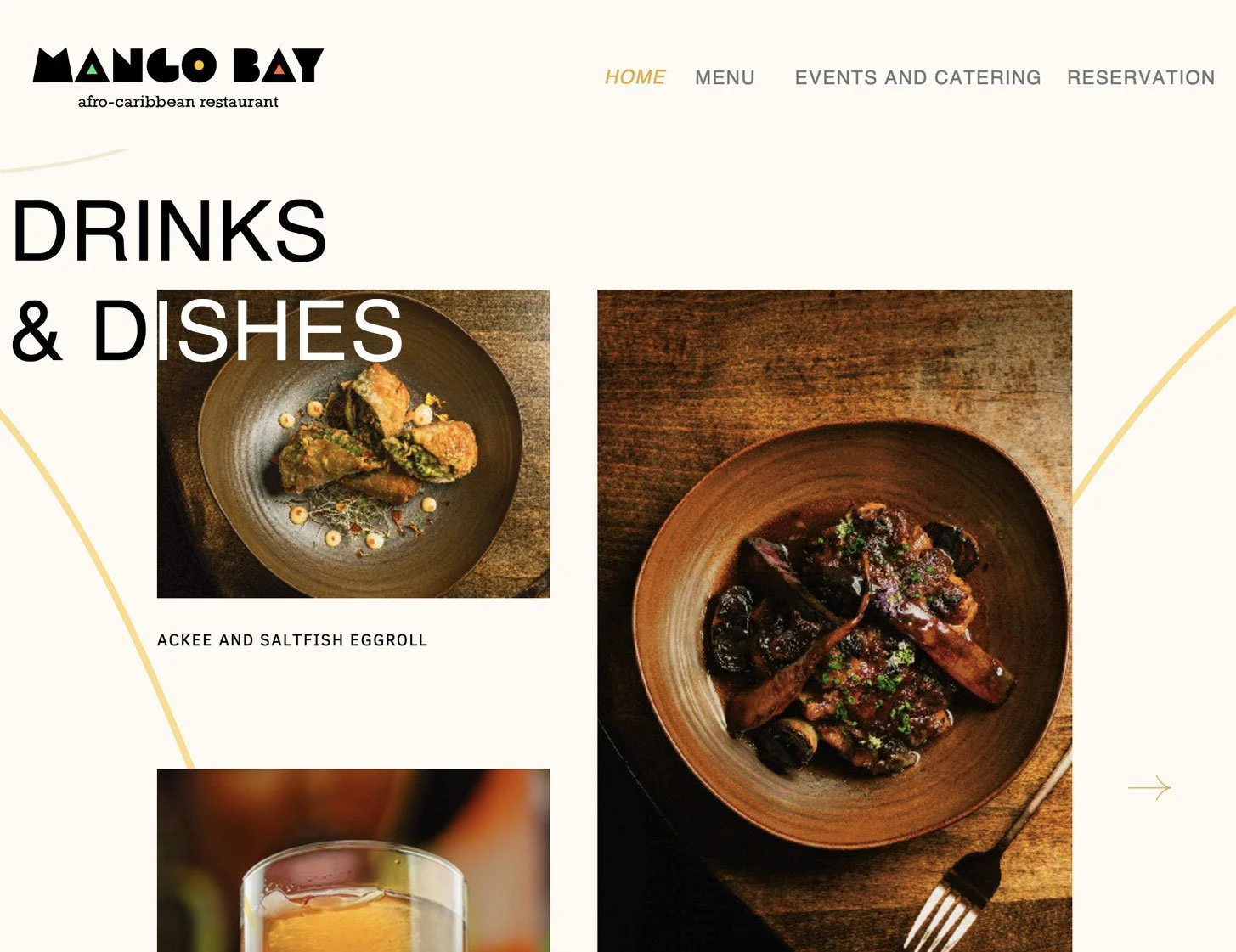The height and width of the screenshot is (952, 1236).
Task: Open the MENU navigation link
Action: [x=725, y=77]
